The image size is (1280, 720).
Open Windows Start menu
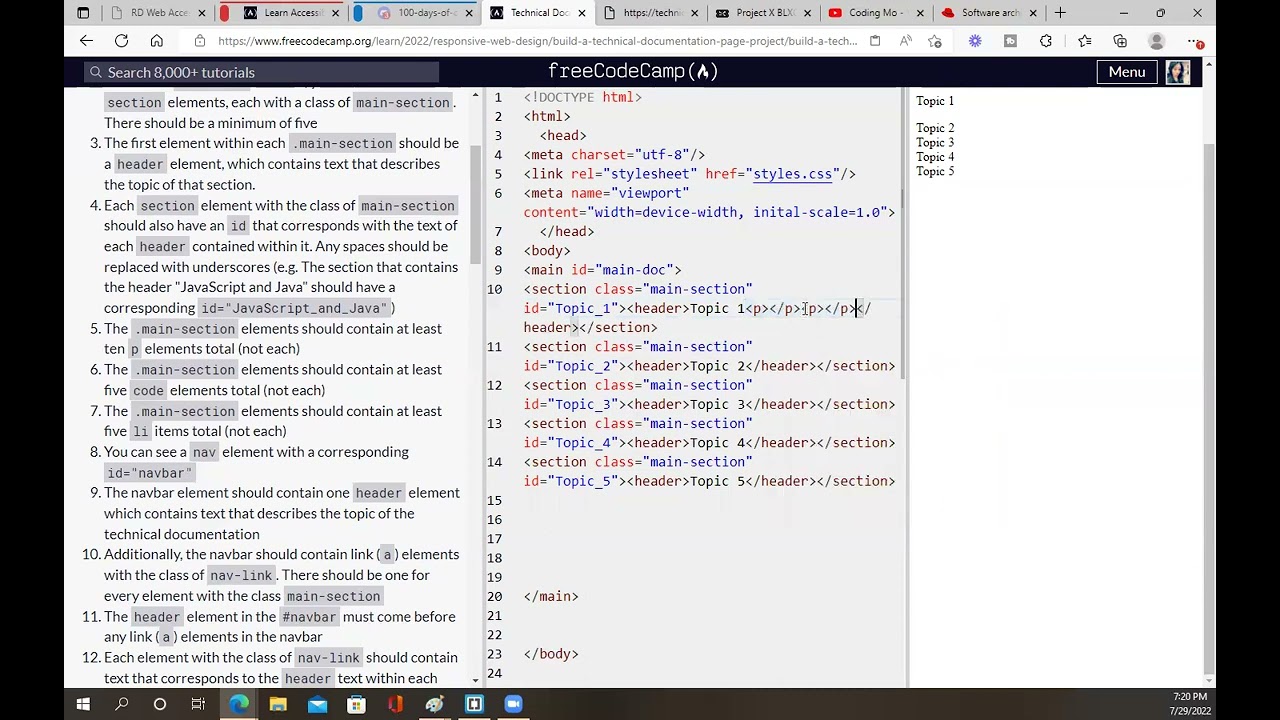pos(83,704)
